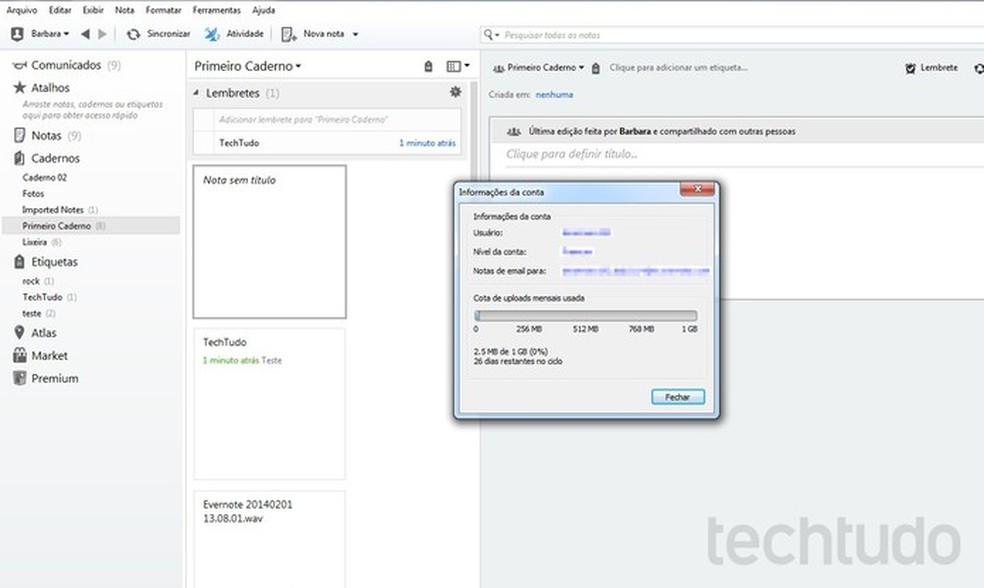The width and height of the screenshot is (984, 588).
Task: Click the Notas de email para address
Action: [636, 271]
